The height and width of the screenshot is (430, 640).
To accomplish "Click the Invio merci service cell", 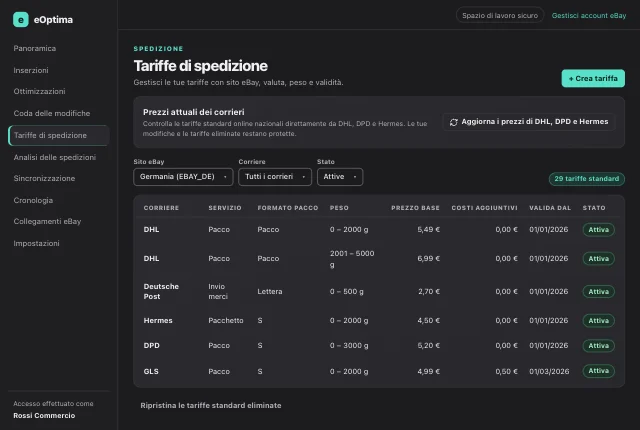I will [218, 291].
